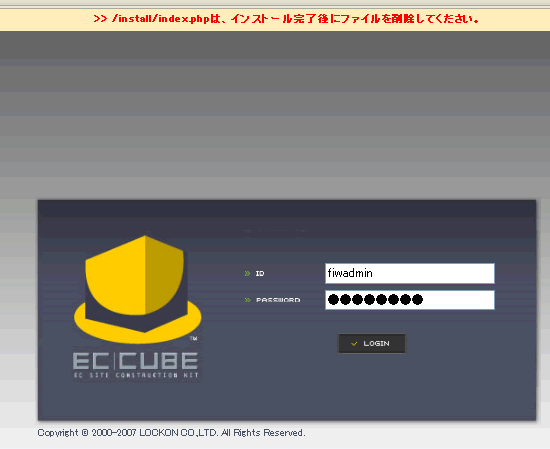
Task: Focus the PASSWORD input field
Action: tap(410, 300)
